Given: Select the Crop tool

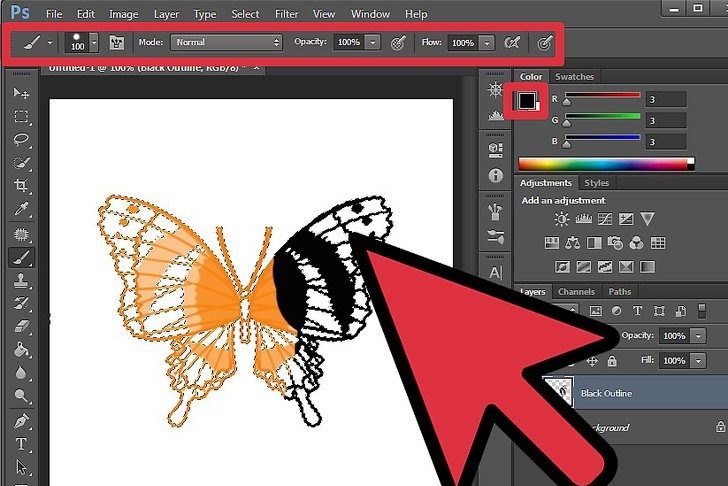Looking at the screenshot, I should click(x=20, y=186).
